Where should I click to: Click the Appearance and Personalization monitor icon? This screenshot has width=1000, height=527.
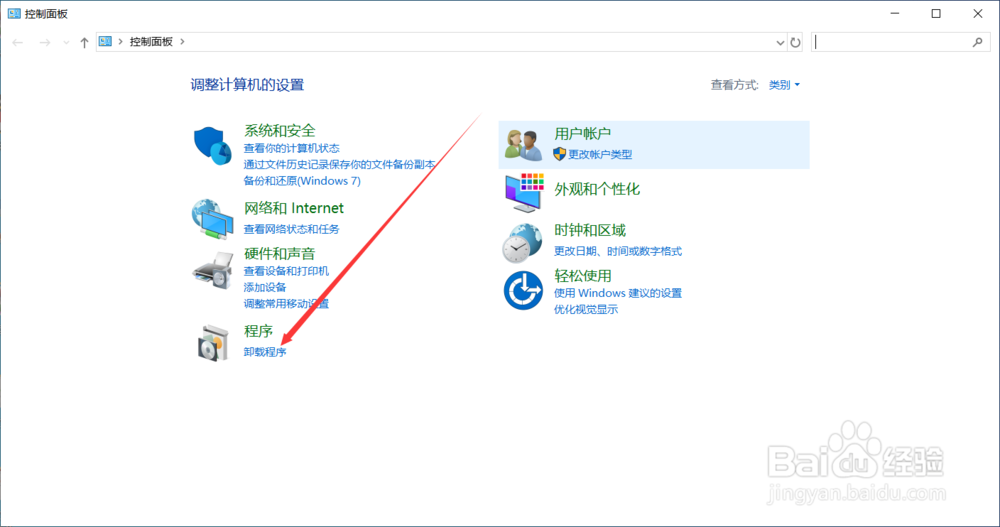click(x=524, y=192)
